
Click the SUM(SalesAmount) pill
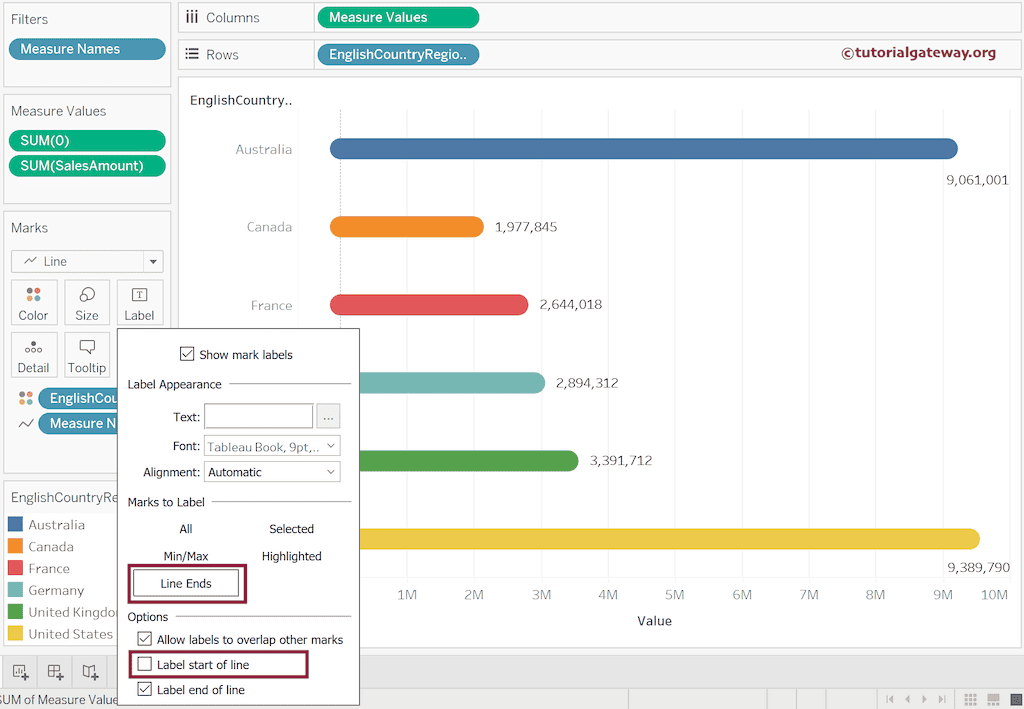pos(87,166)
